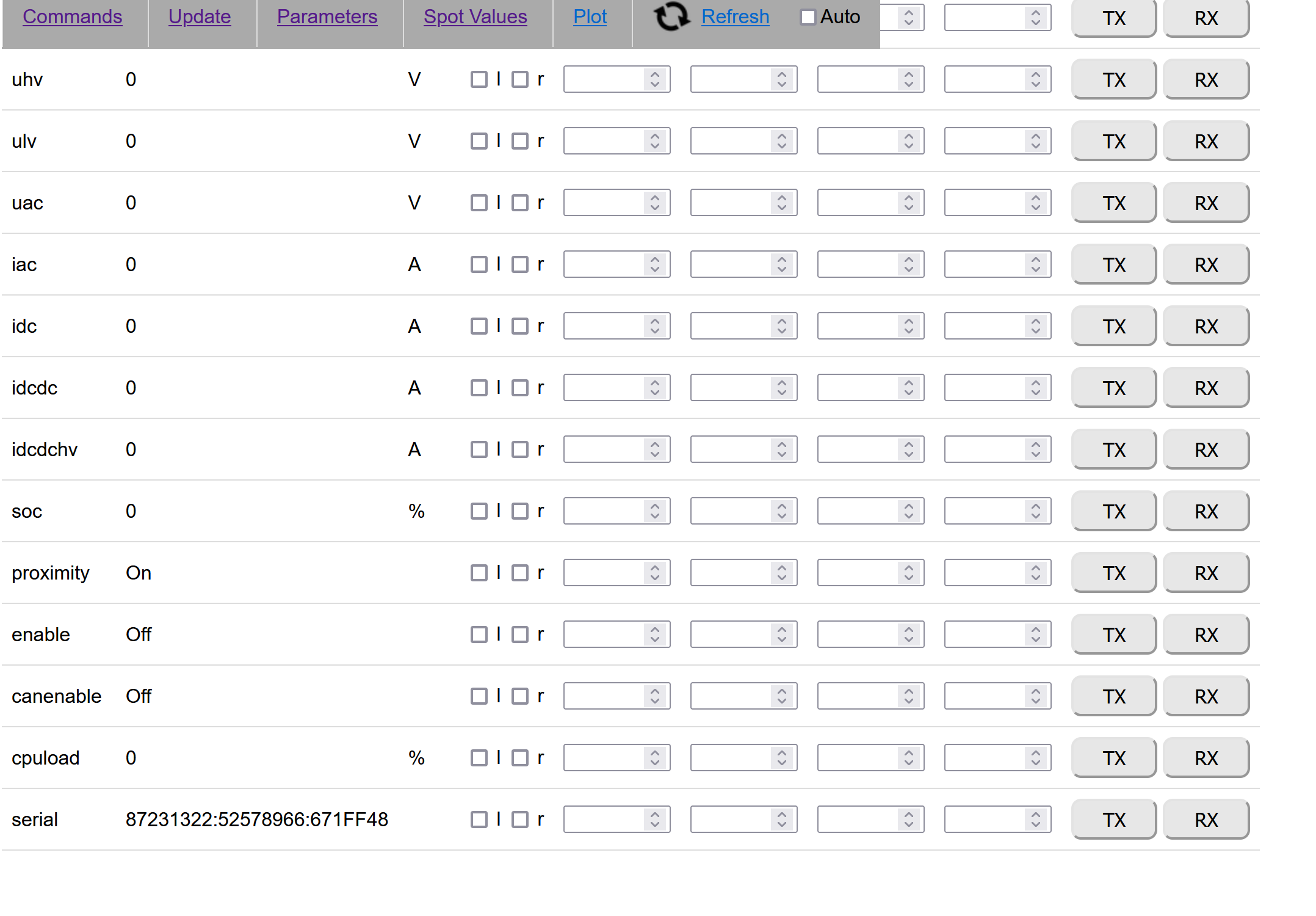This screenshot has height=916, width=1316.
Task: Open the Commands tab
Action: pos(73,16)
